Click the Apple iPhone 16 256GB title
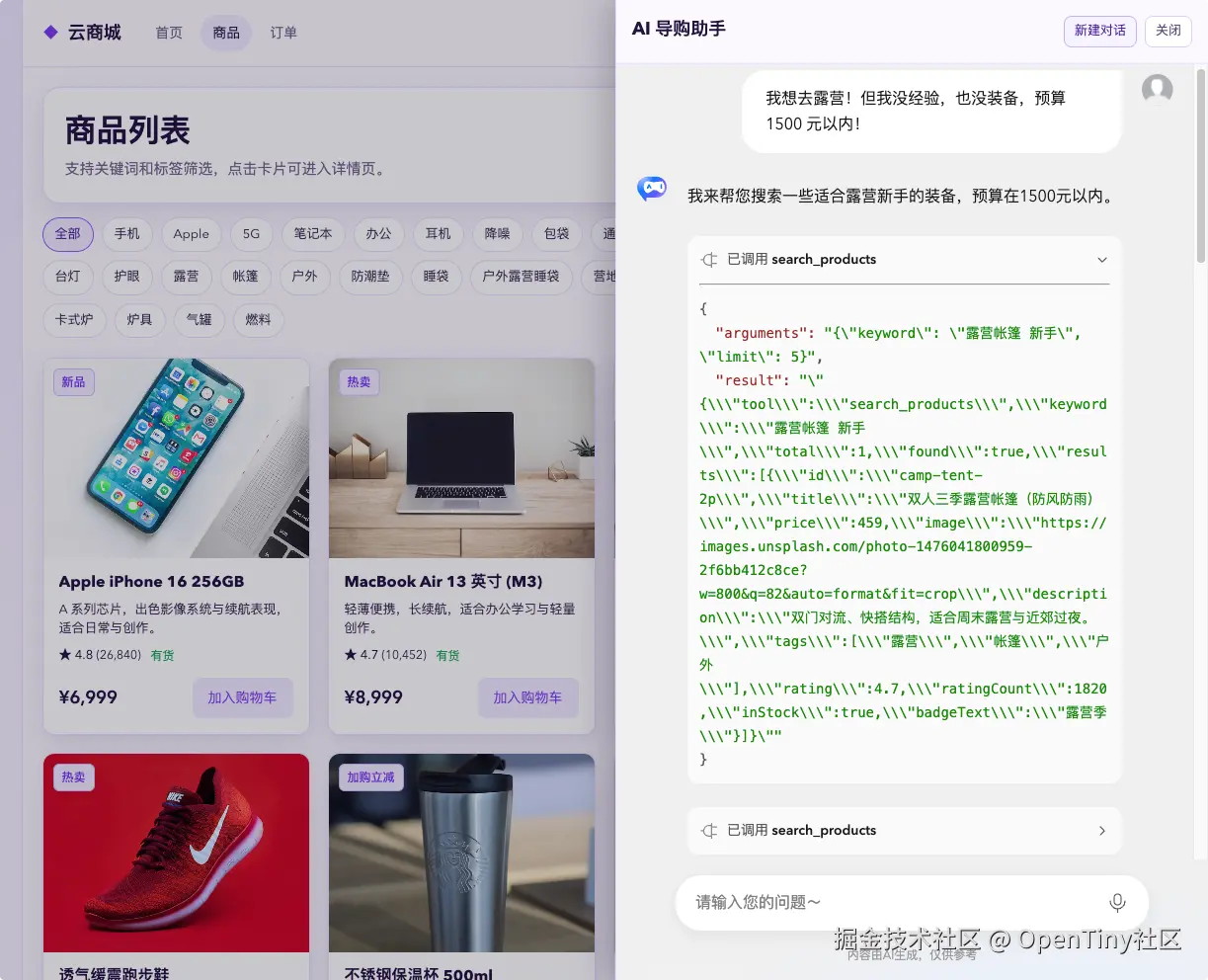 point(151,582)
